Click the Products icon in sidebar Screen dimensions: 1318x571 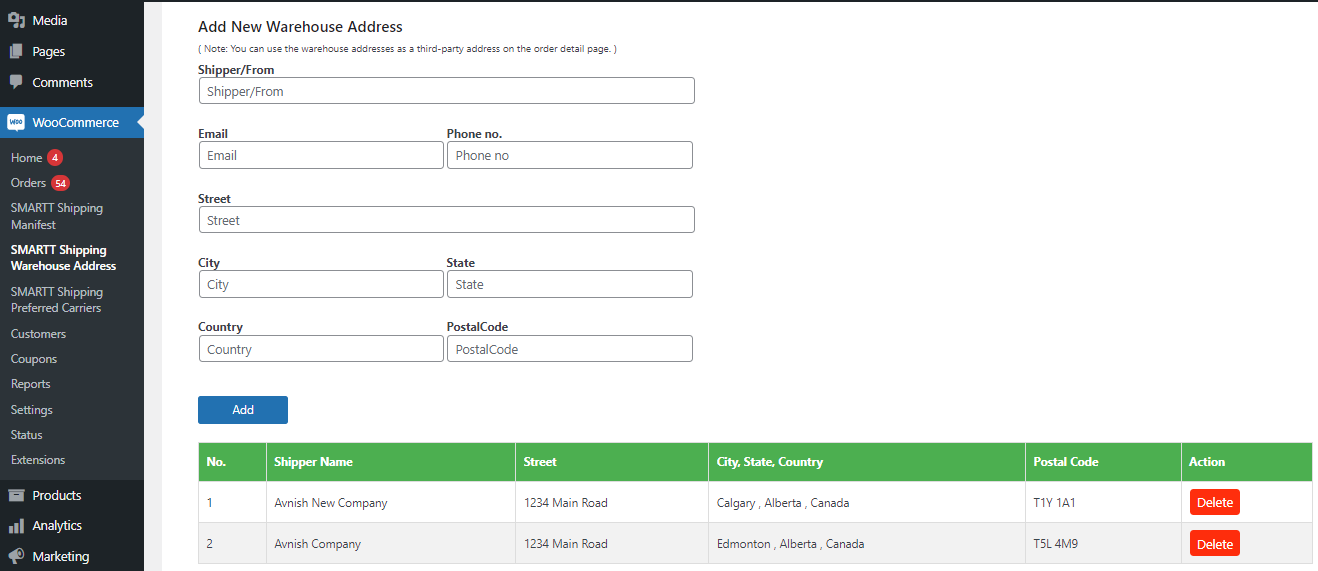(16, 495)
